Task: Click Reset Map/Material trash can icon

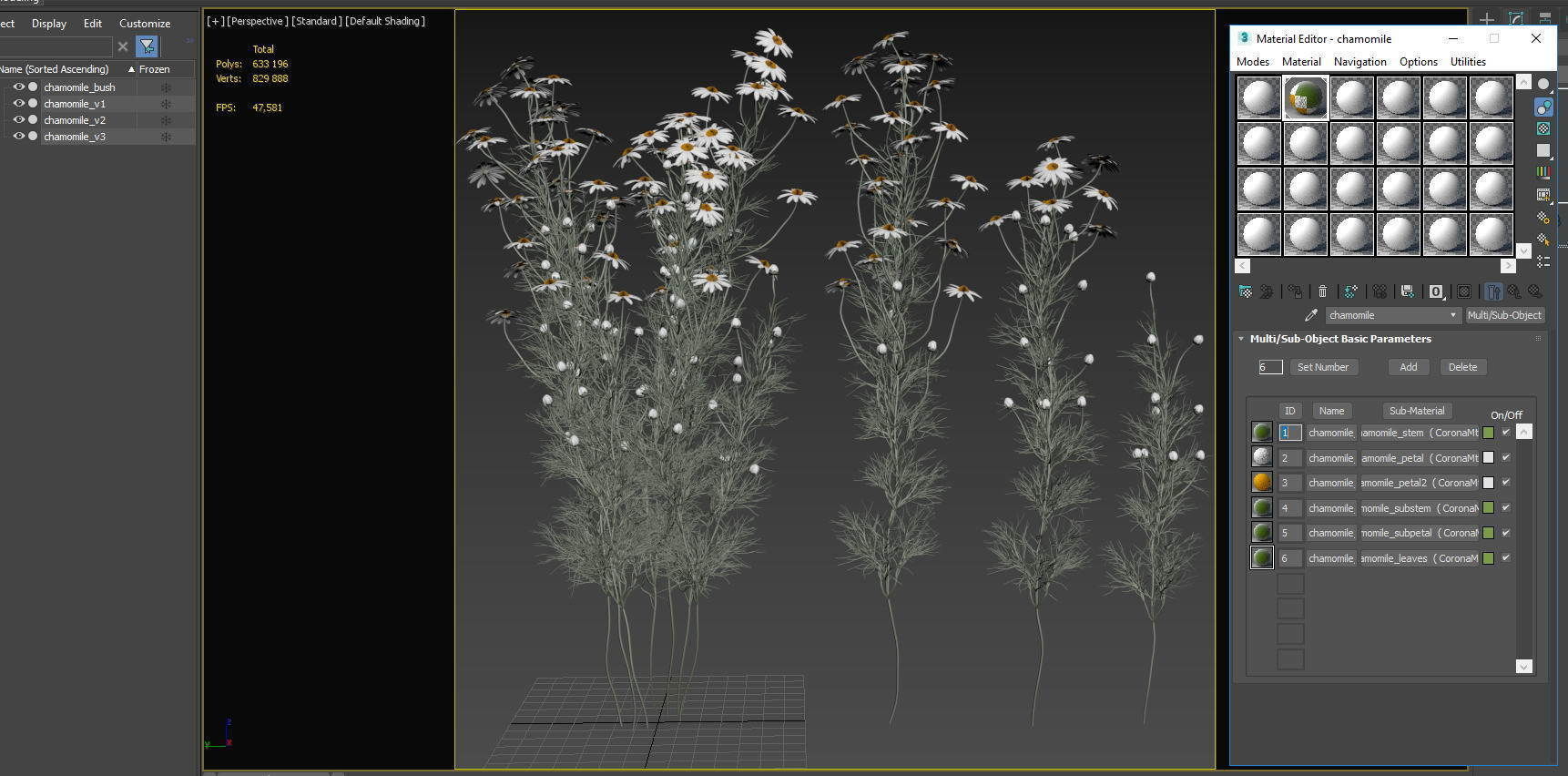Action: click(x=1323, y=291)
